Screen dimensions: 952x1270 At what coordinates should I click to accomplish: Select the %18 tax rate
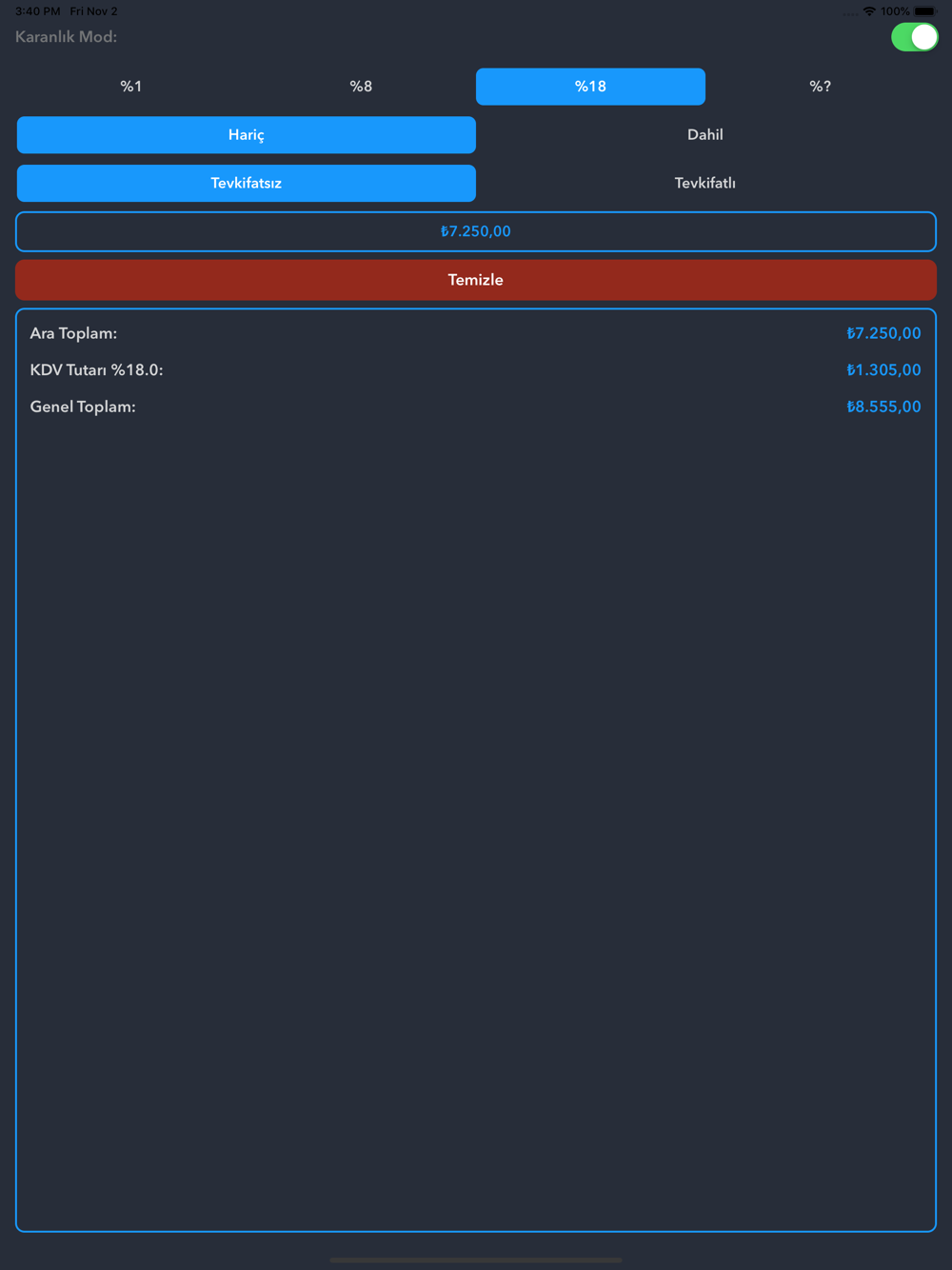coord(590,87)
